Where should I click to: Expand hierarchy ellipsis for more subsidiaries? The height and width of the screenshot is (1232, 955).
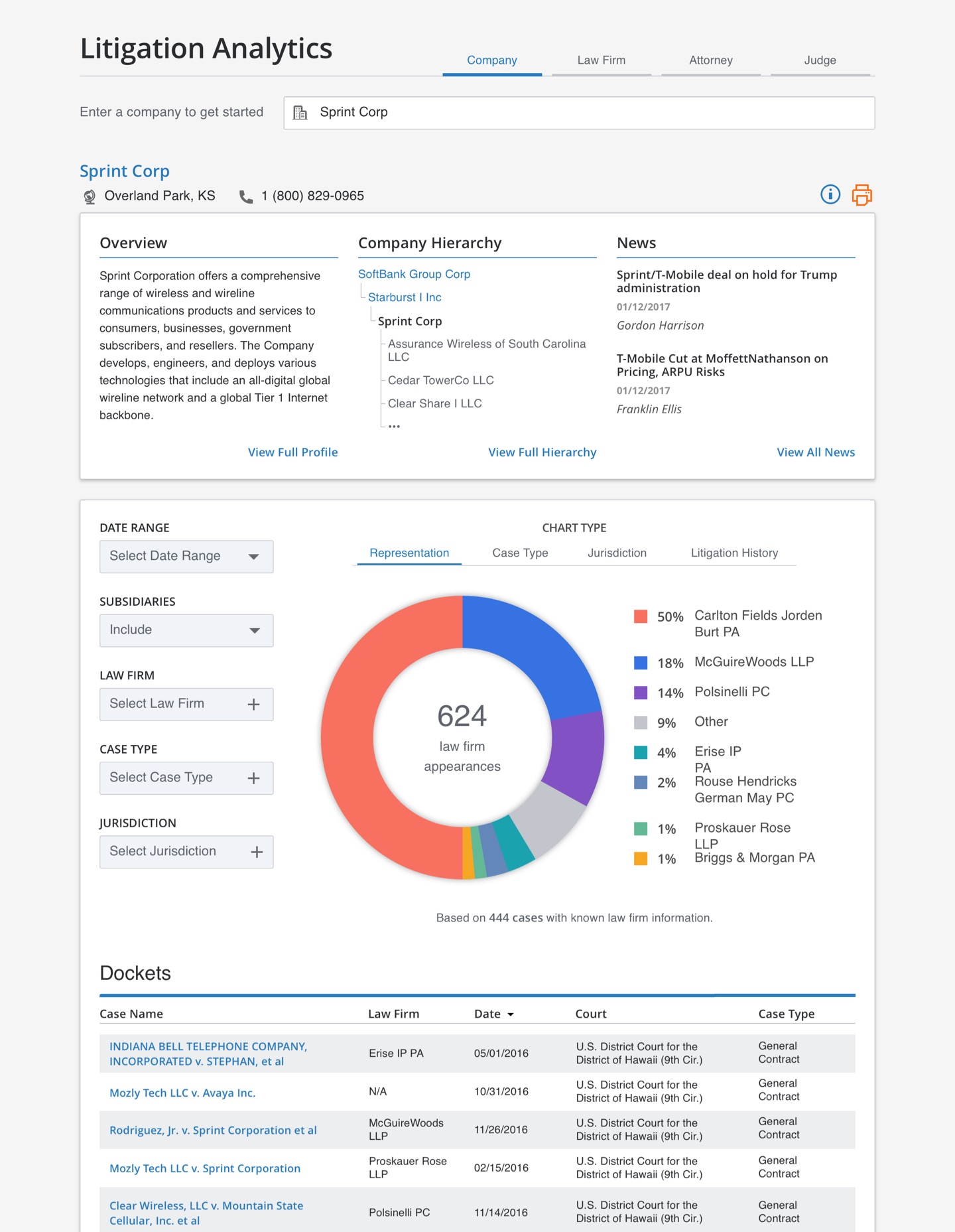[x=394, y=426]
